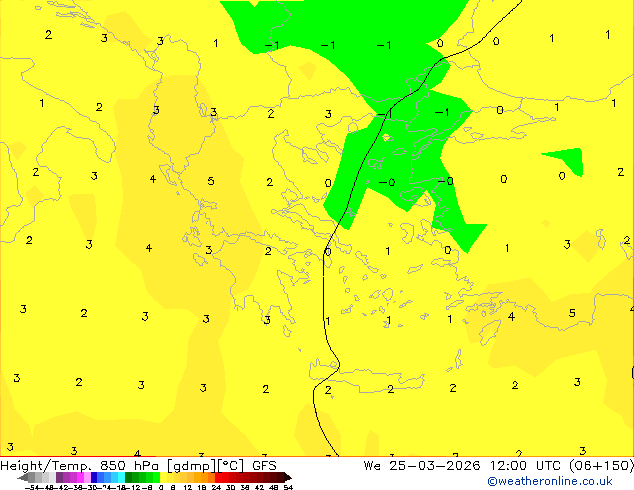The image size is (634, 490).
Task: Click the dark blue legend swatch above -30
Action: pyautogui.click(x=94, y=477)
